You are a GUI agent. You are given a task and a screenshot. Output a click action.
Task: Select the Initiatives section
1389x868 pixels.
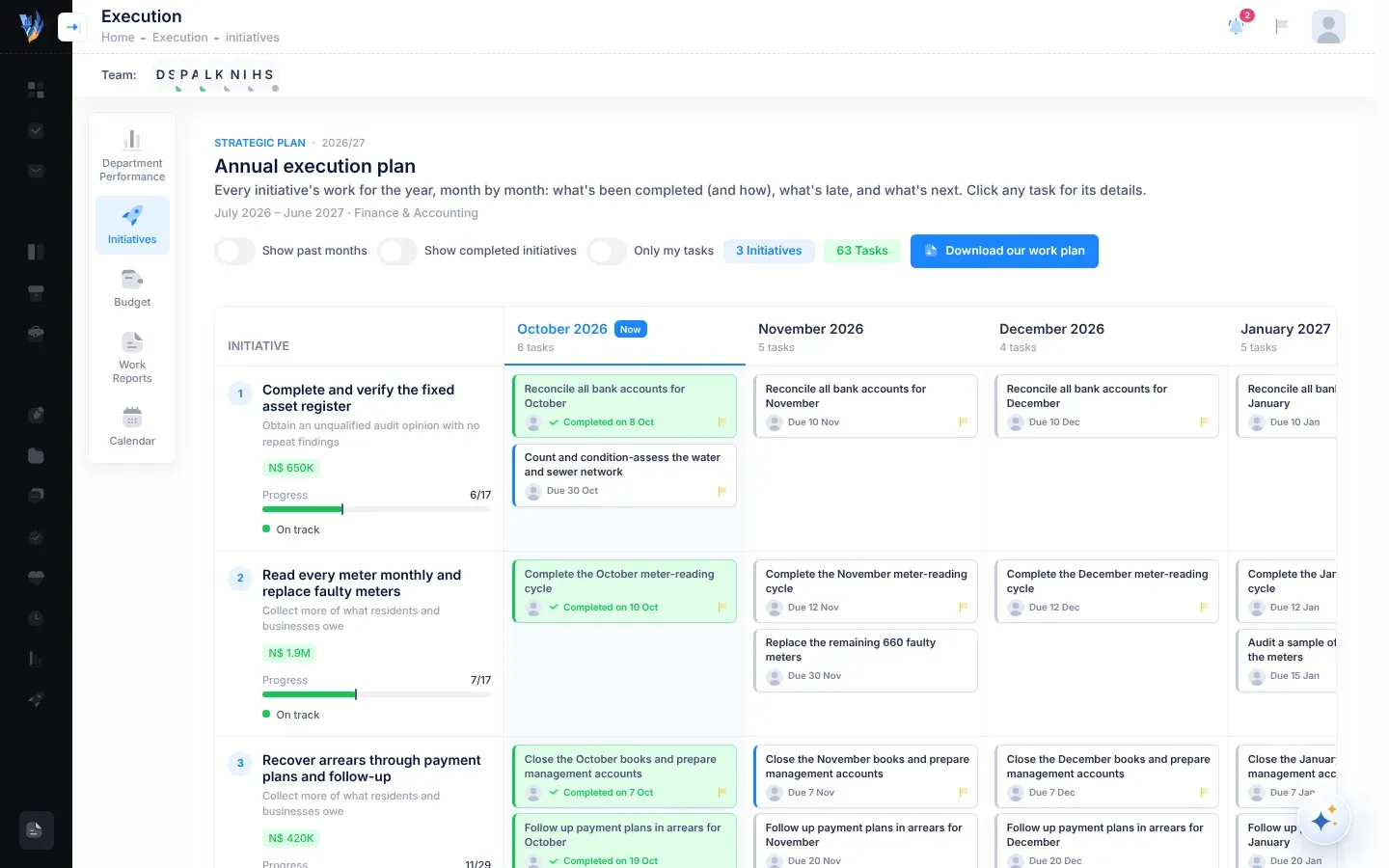pyautogui.click(x=132, y=226)
